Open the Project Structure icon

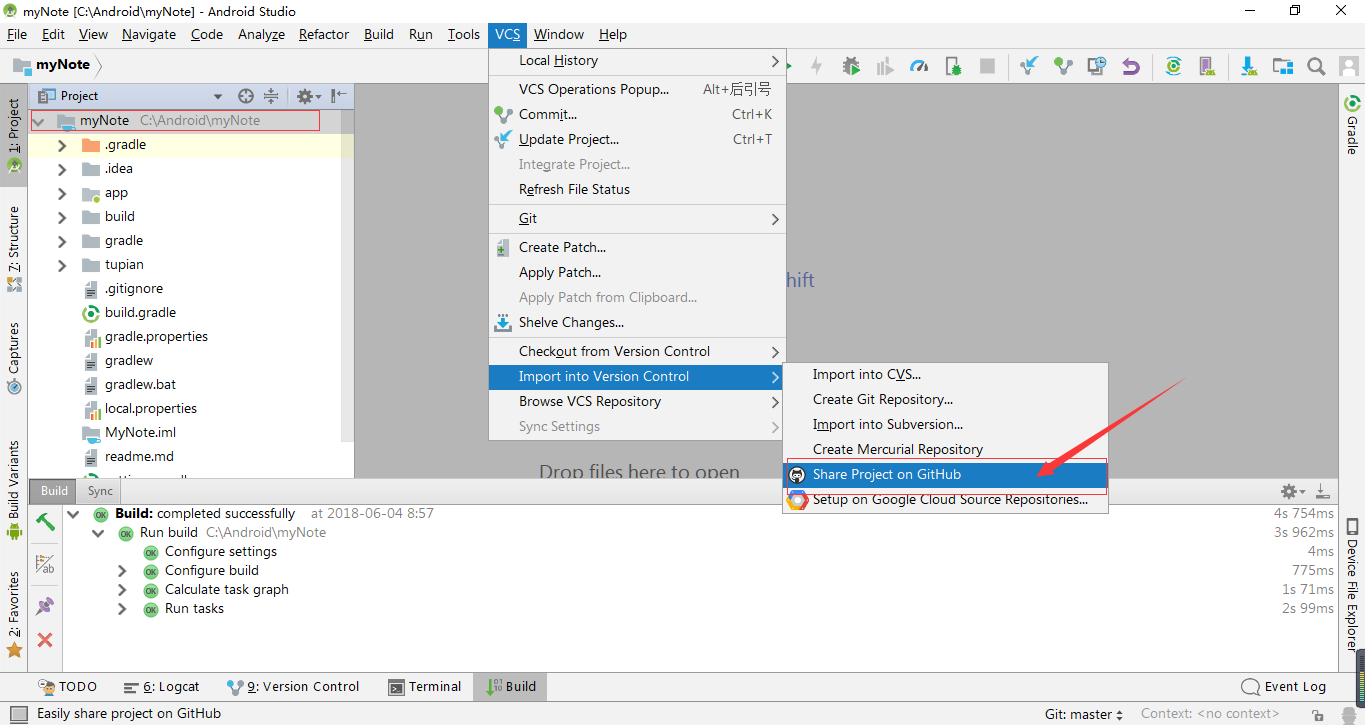point(1283,66)
